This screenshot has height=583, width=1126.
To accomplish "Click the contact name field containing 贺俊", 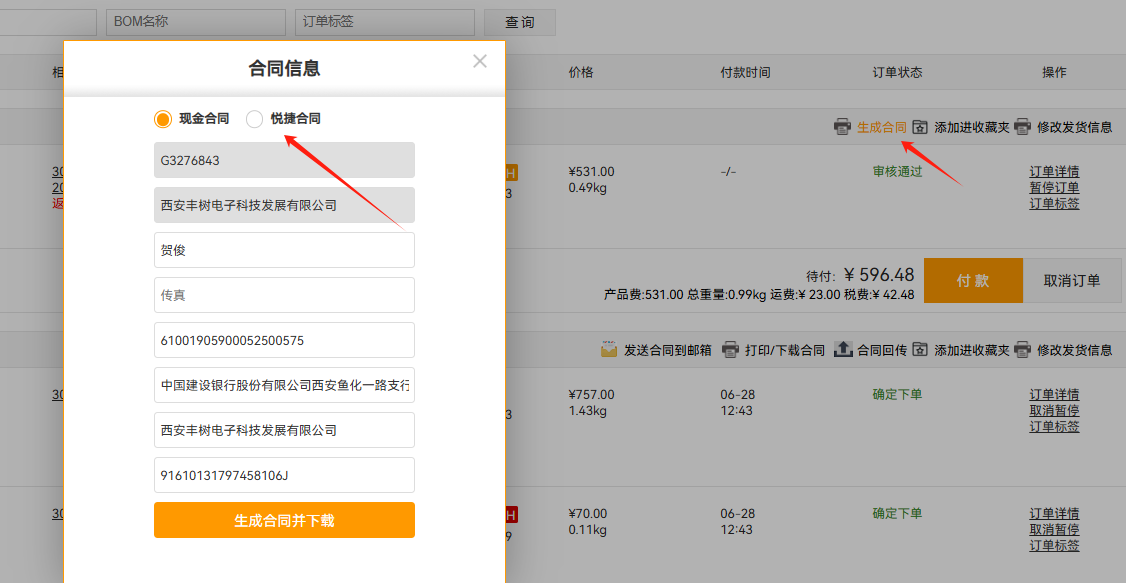I will pyautogui.click(x=284, y=250).
